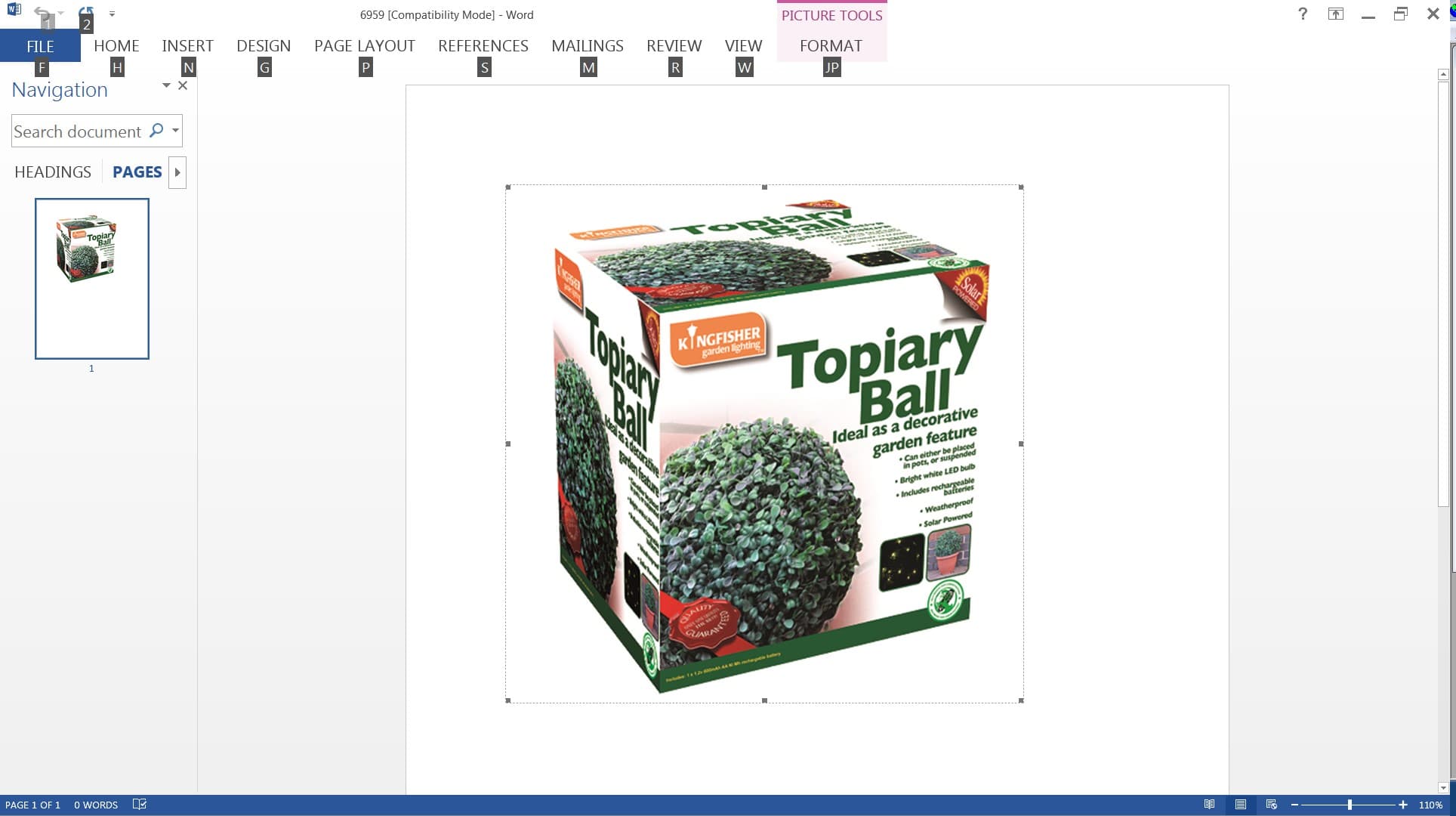Switch to the REFERENCES ribbon tab

pyautogui.click(x=483, y=46)
